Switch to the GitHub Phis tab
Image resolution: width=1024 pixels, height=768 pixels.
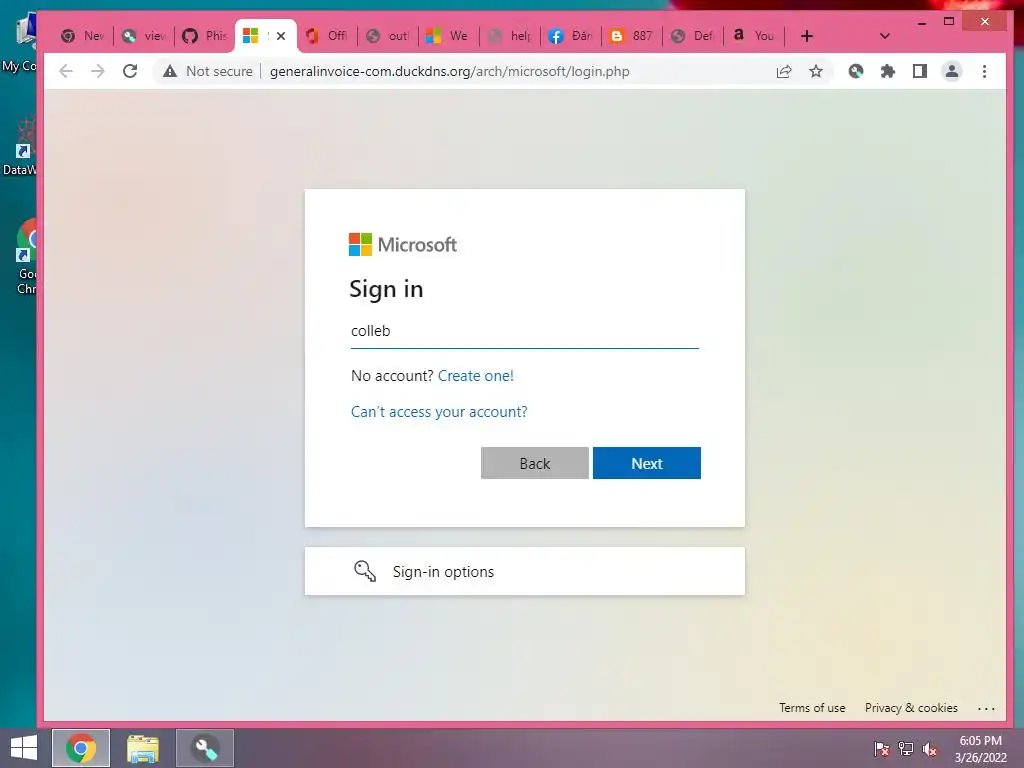tap(204, 36)
